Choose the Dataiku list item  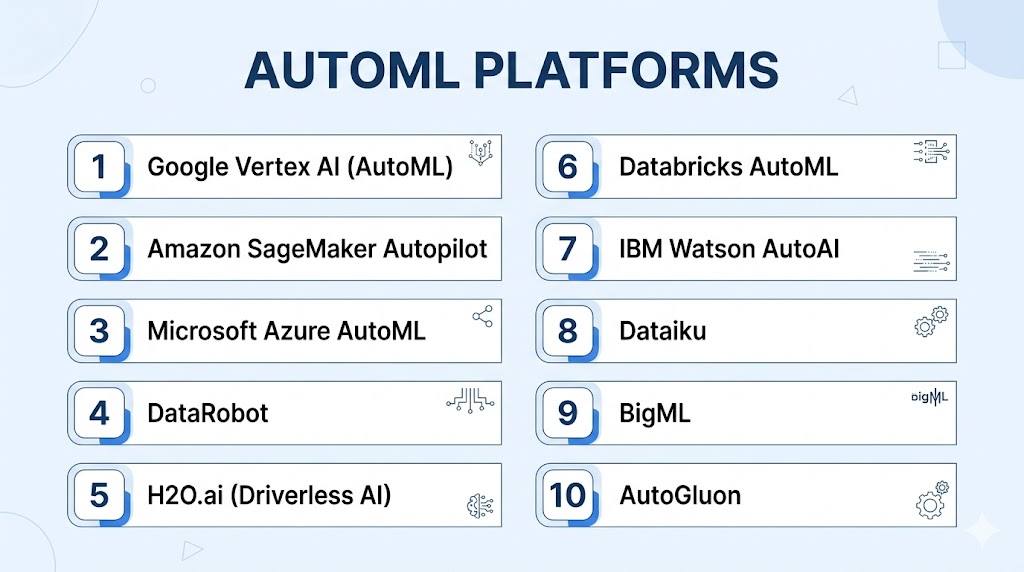coord(662,331)
